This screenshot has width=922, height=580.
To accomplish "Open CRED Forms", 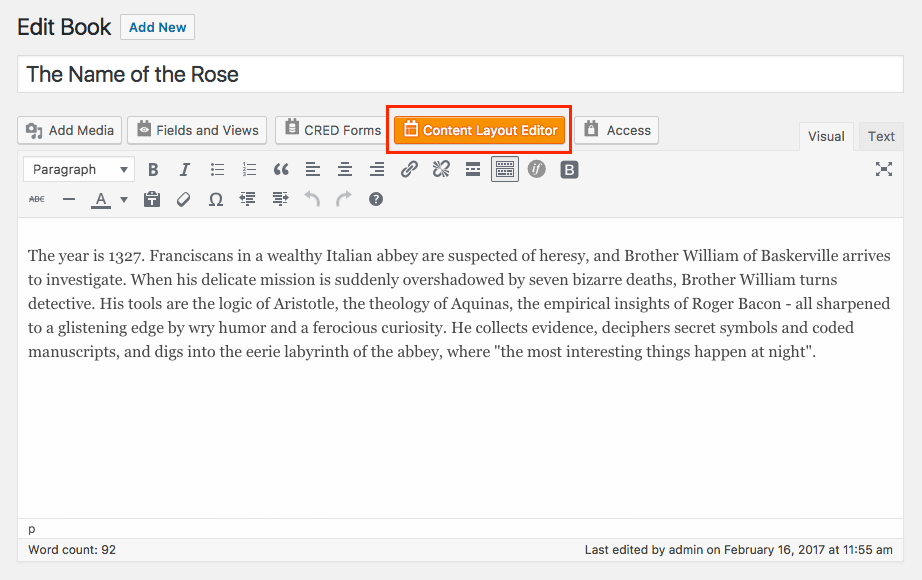I will 332,131.
